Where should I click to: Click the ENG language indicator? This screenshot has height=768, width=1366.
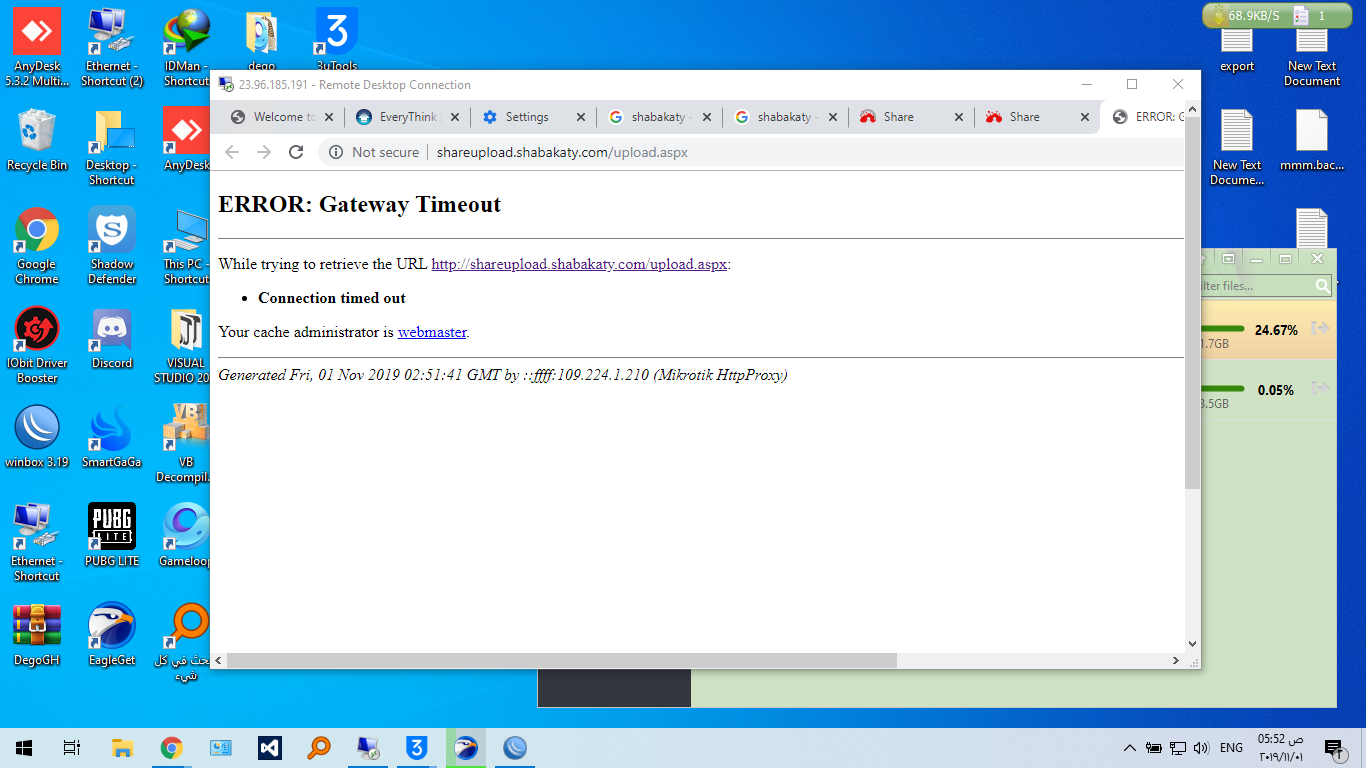[1231, 748]
